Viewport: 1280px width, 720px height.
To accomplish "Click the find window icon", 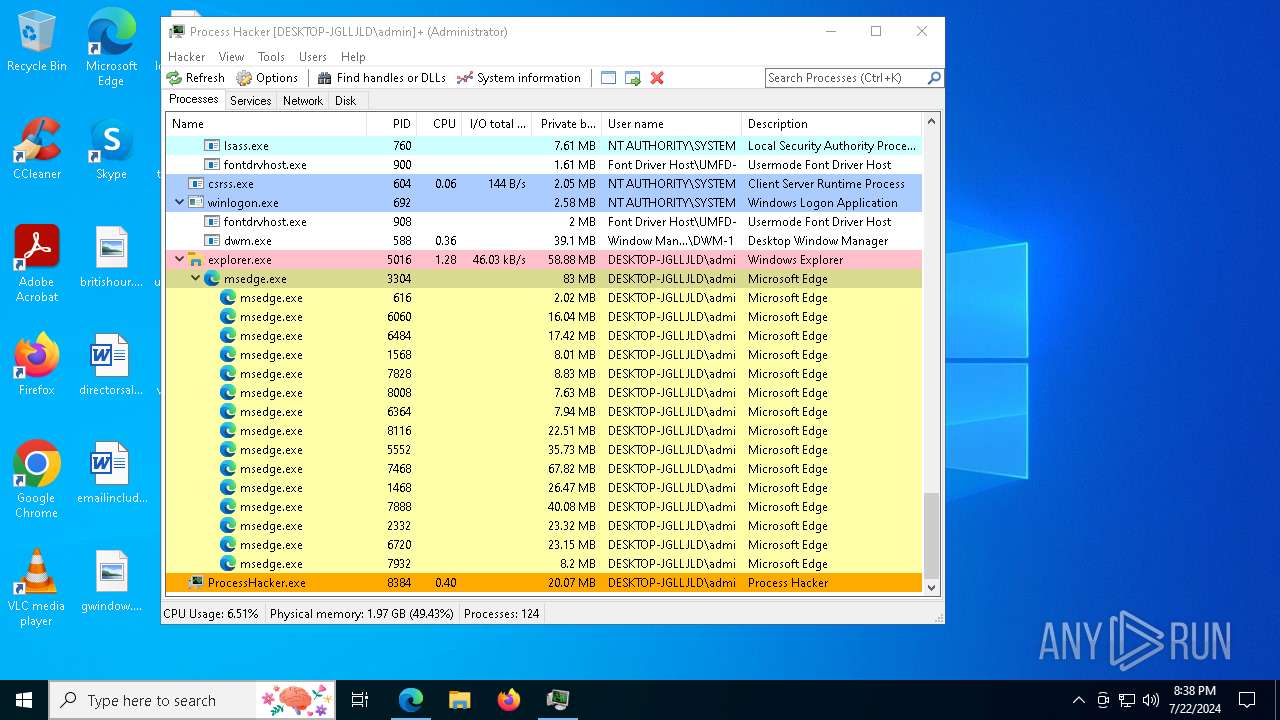I will (608, 78).
